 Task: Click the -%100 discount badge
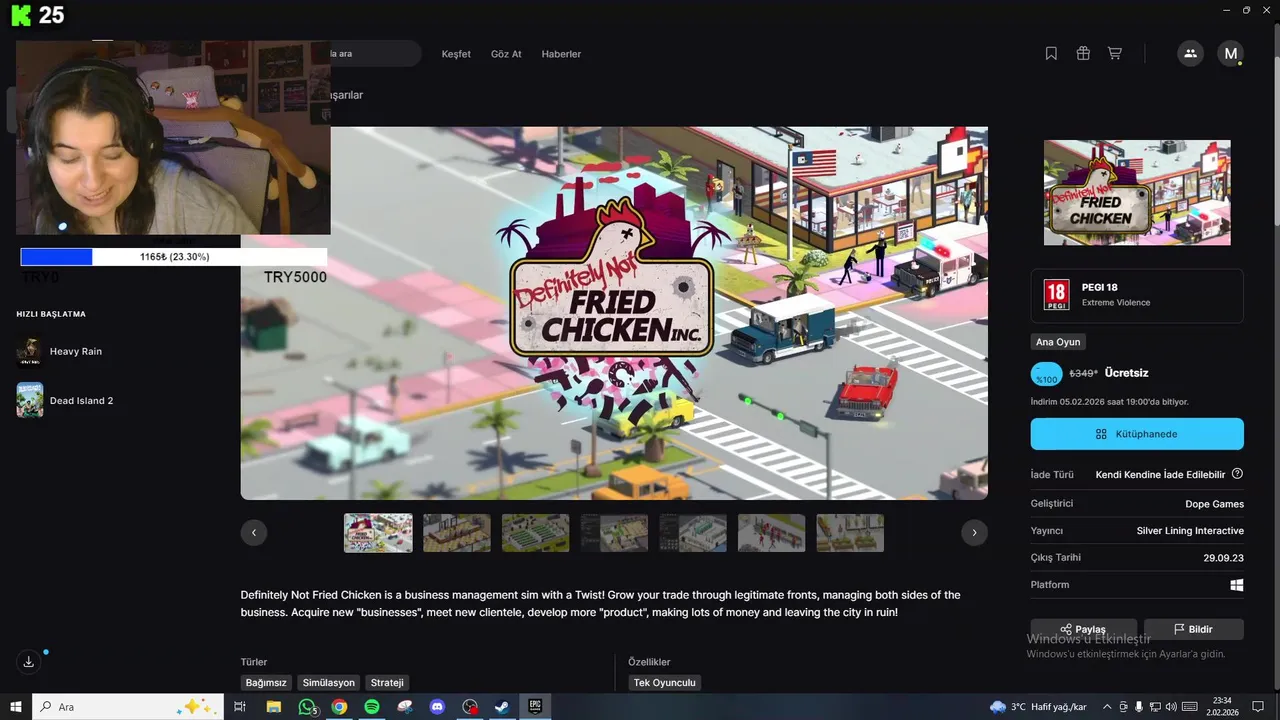tap(1046, 374)
